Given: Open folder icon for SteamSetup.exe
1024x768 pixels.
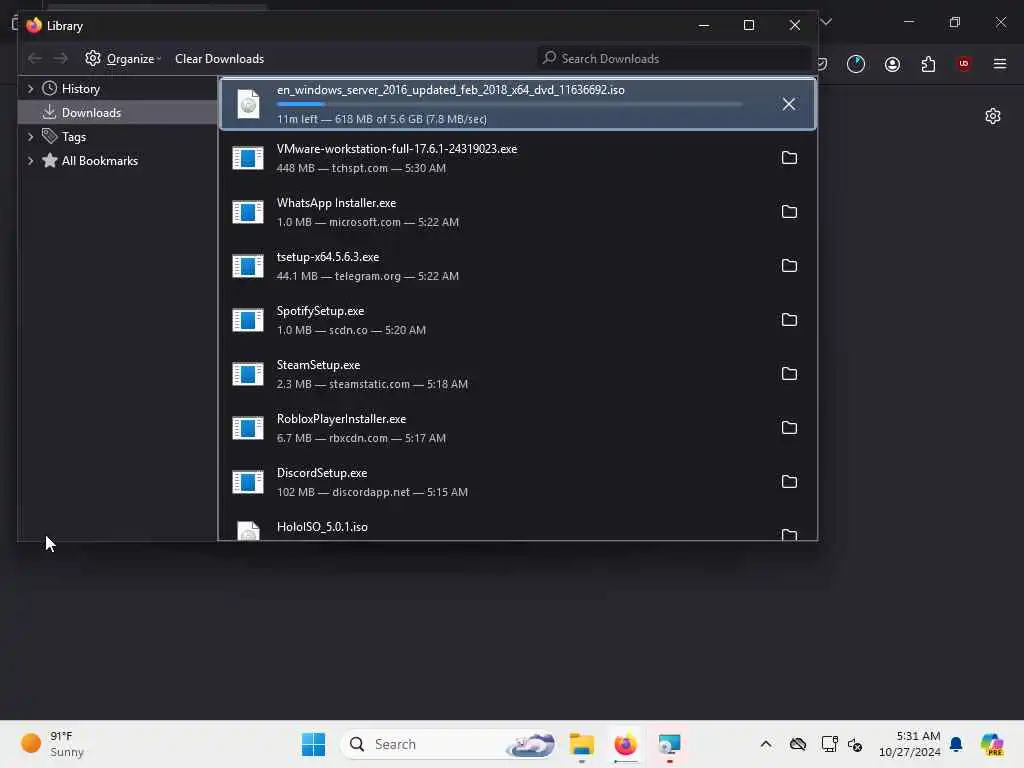Looking at the screenshot, I should click(x=789, y=374).
